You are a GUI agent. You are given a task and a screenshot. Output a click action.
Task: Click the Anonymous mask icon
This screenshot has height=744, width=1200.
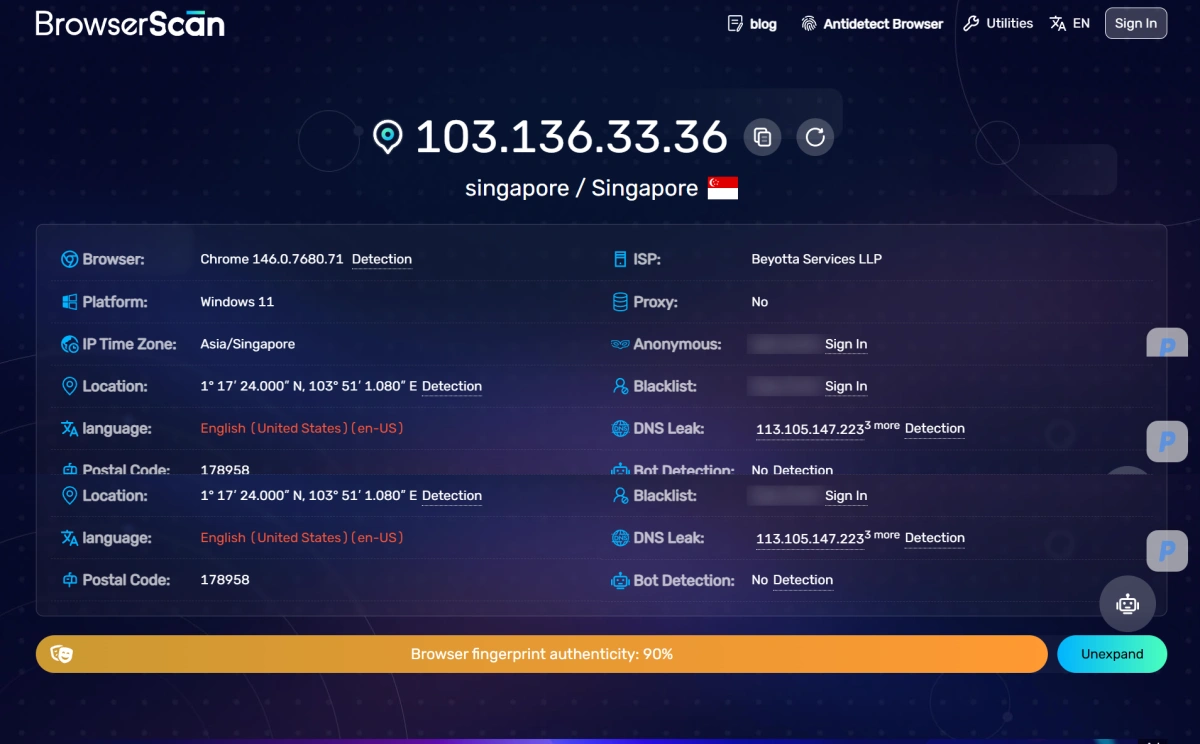click(x=620, y=344)
